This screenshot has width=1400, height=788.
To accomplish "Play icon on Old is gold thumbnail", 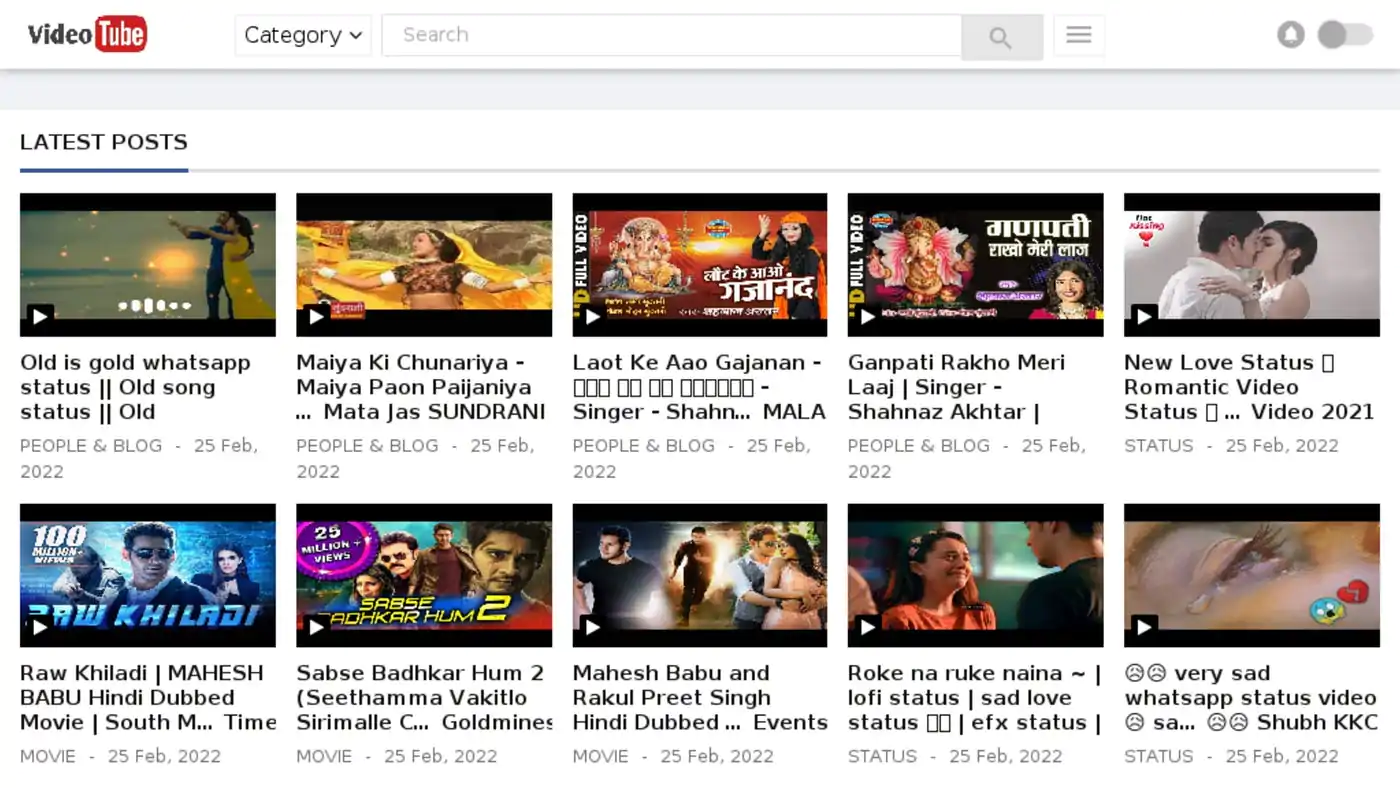I will [39, 317].
